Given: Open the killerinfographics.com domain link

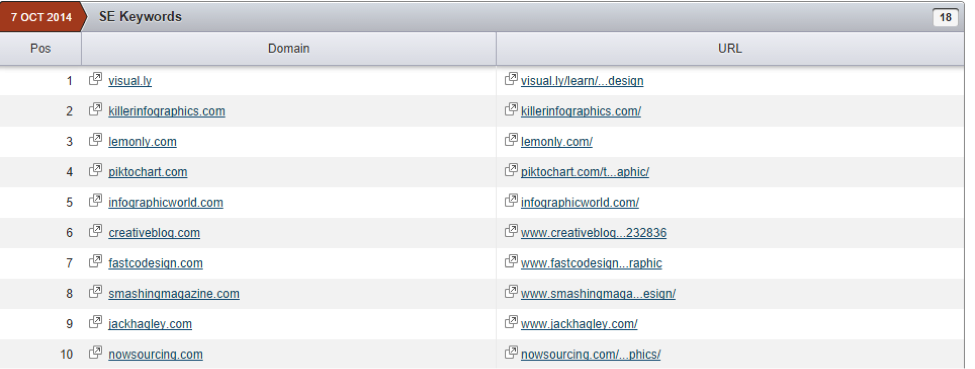Looking at the screenshot, I should coord(167,111).
